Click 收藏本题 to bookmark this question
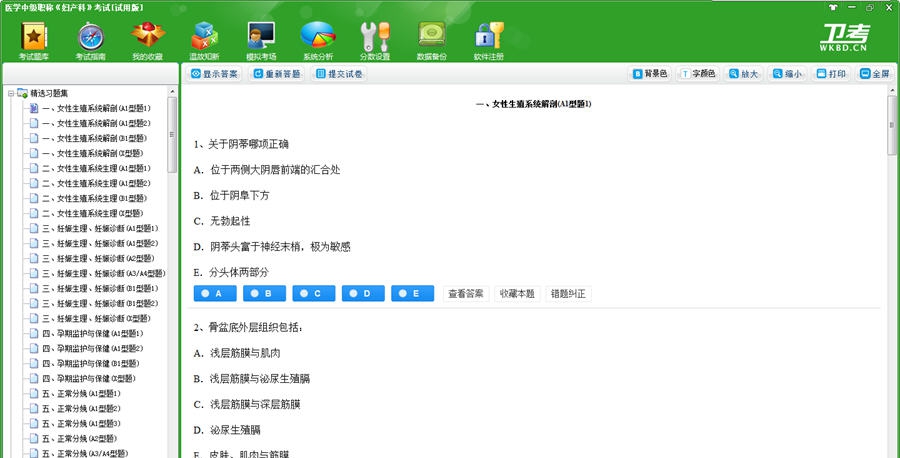 tap(517, 294)
